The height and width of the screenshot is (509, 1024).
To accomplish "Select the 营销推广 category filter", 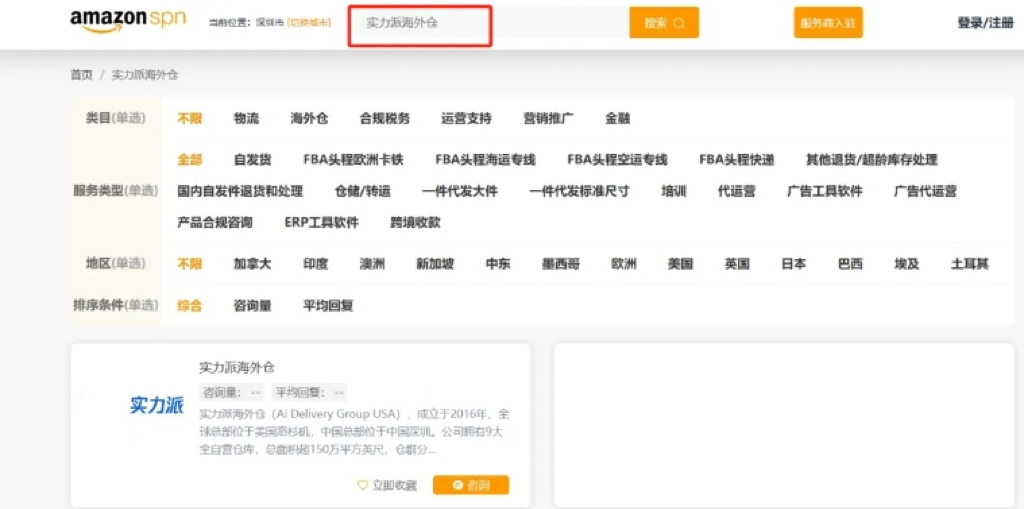I will click(549, 118).
